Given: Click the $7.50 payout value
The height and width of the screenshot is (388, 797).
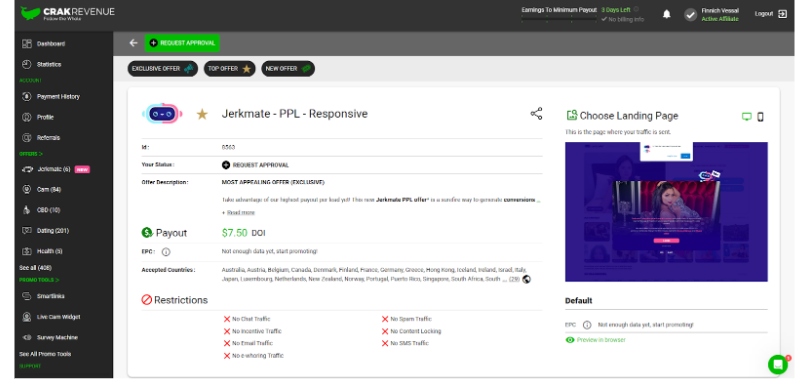Looking at the screenshot, I should point(234,233).
